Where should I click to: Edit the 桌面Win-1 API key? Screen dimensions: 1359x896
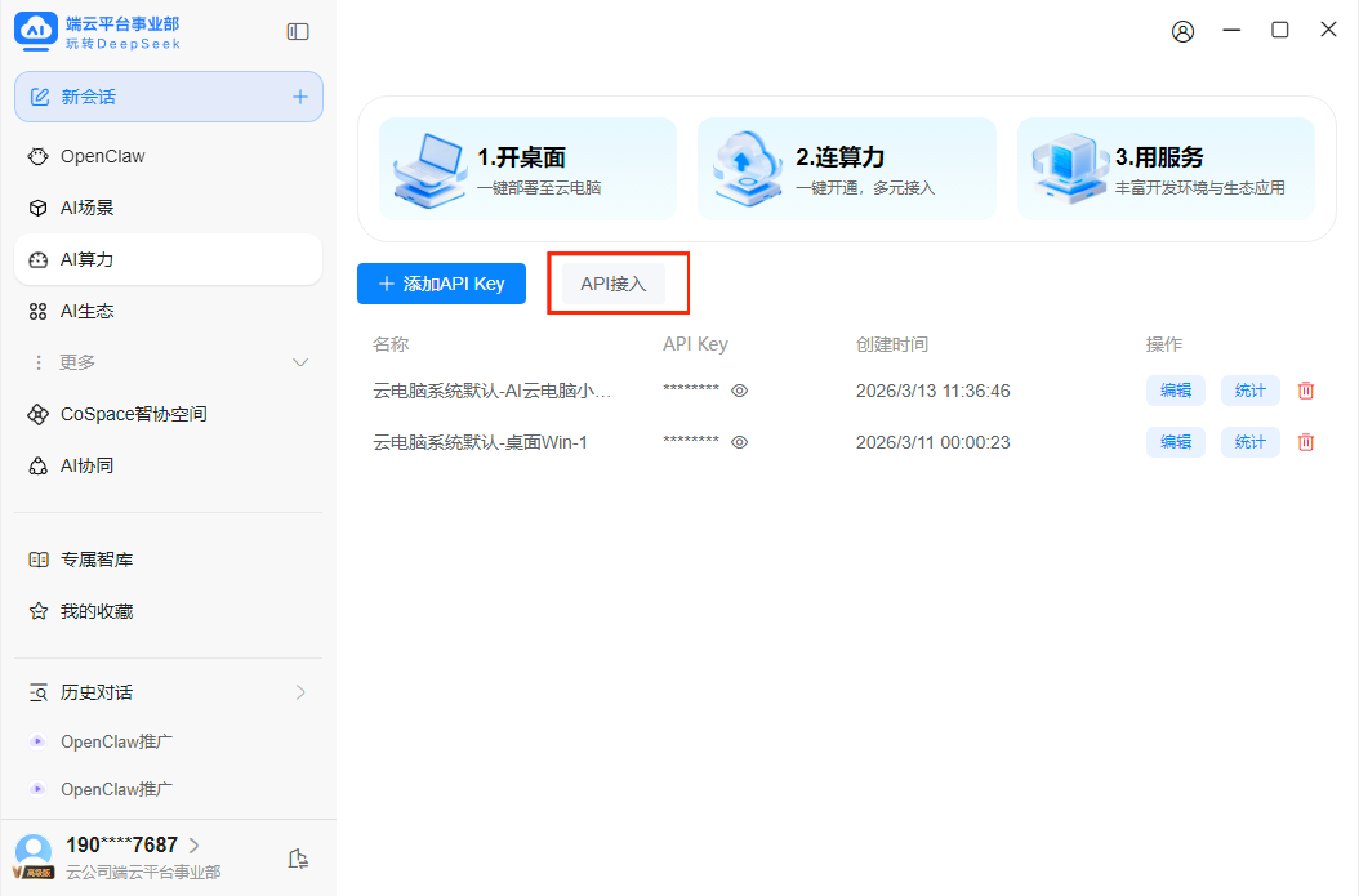tap(1175, 442)
